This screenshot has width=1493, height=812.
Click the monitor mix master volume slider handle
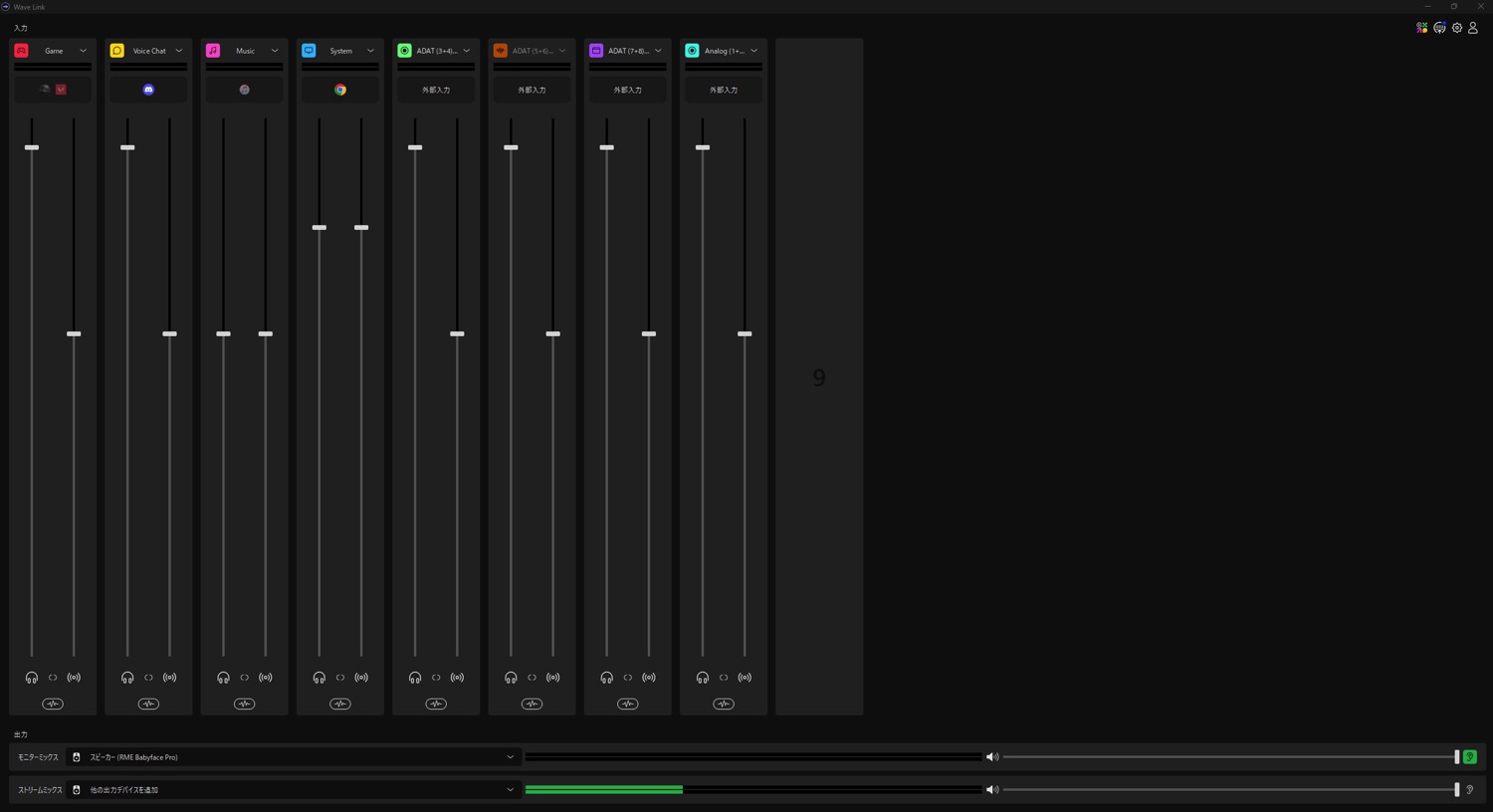click(1457, 757)
